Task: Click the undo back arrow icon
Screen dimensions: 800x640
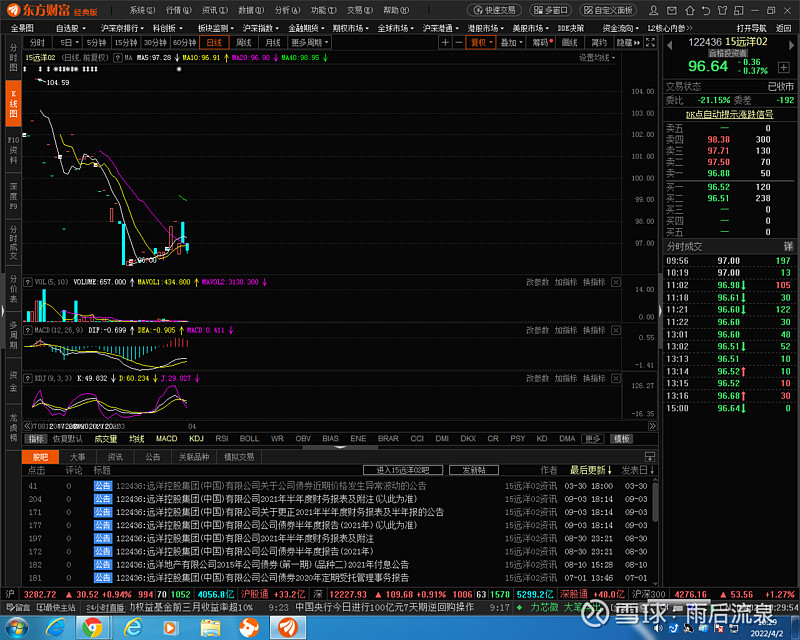Action: (706, 10)
